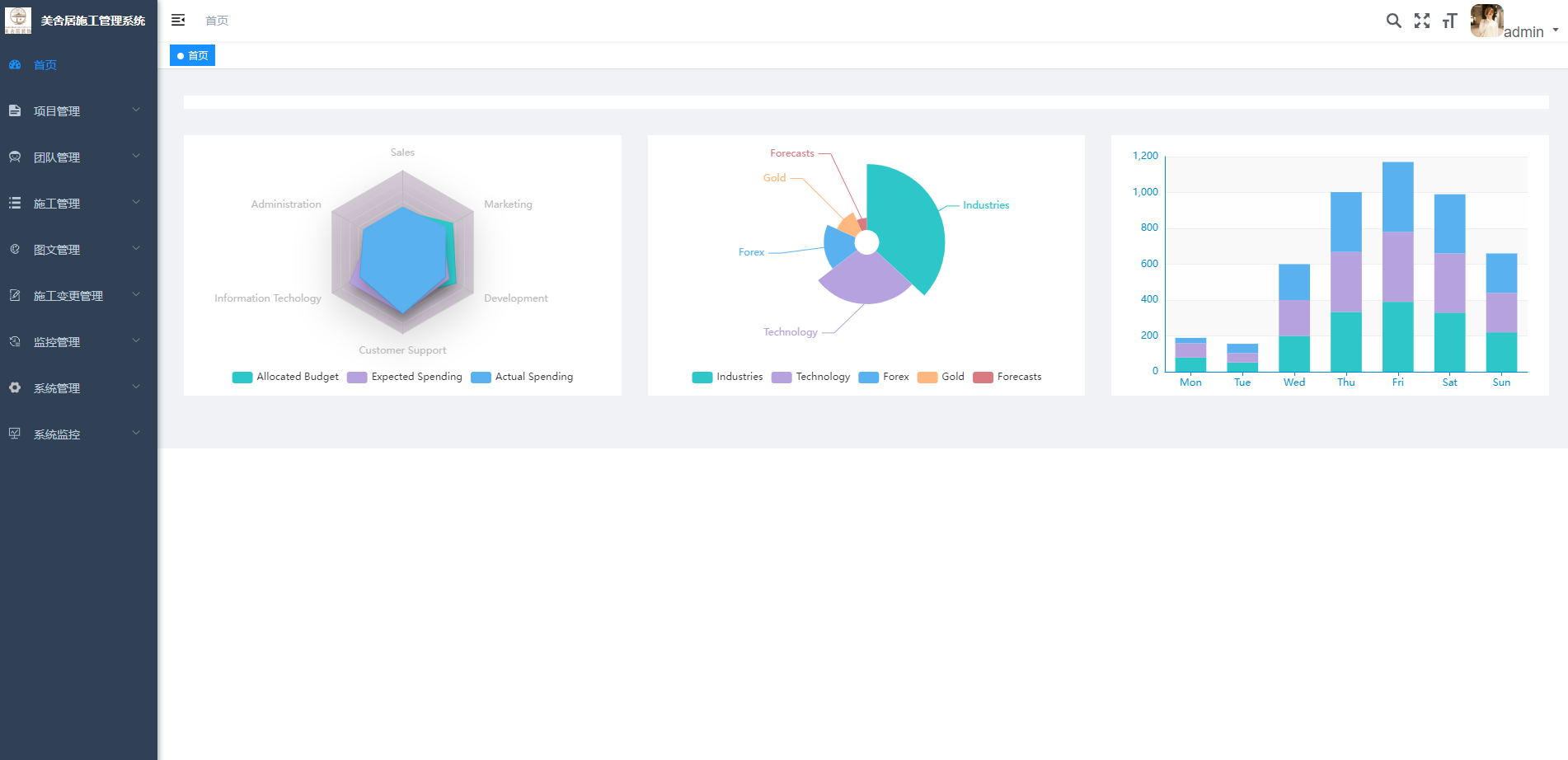1568x760 pixels.
Task: Click the admin username text
Action: click(1523, 31)
